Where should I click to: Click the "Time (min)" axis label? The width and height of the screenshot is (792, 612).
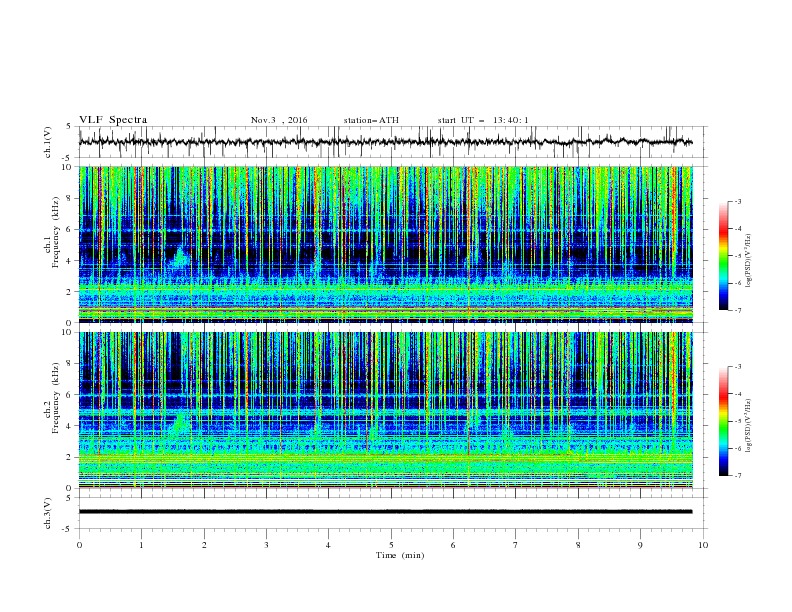tap(400, 555)
